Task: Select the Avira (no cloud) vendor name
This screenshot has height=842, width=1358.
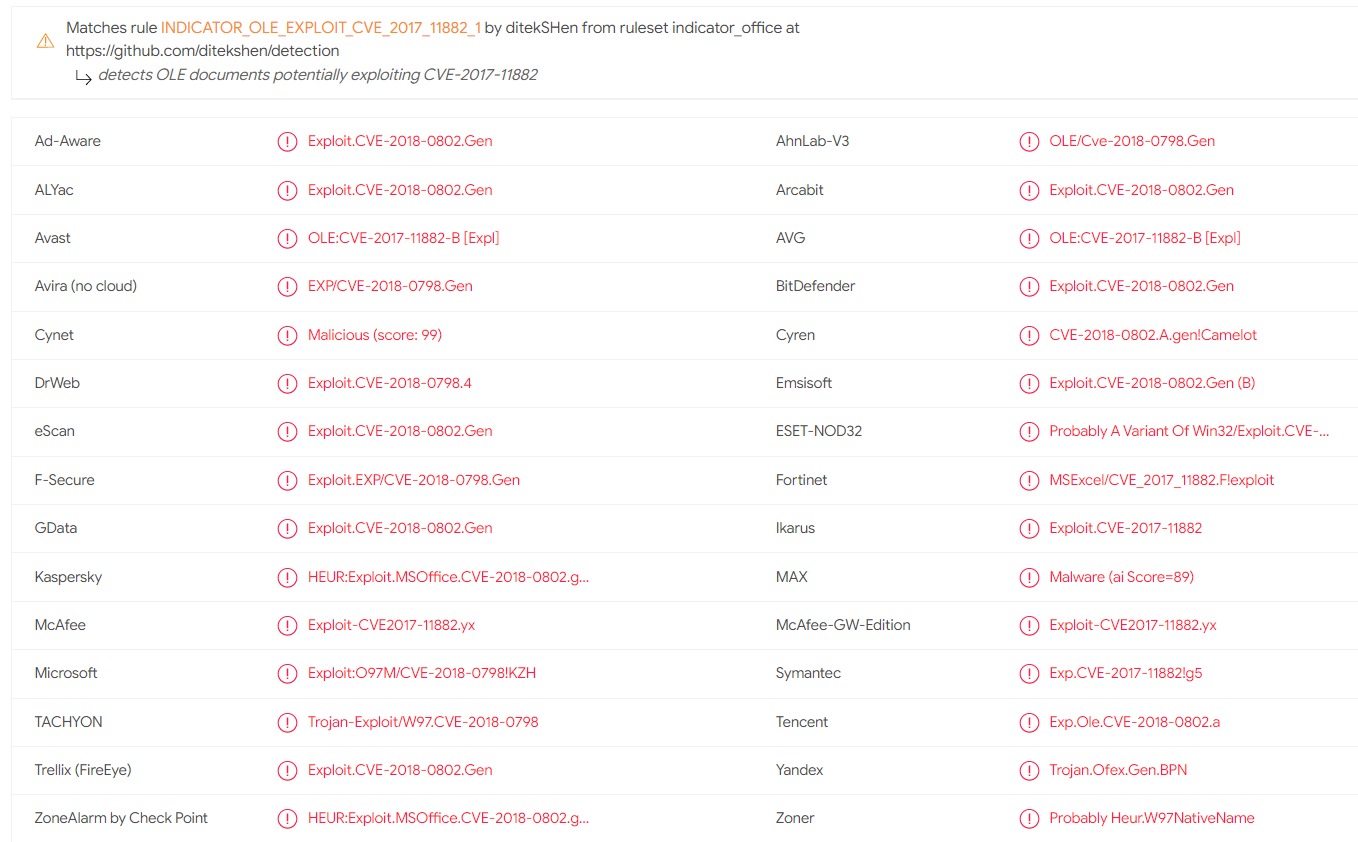Action: pos(85,286)
